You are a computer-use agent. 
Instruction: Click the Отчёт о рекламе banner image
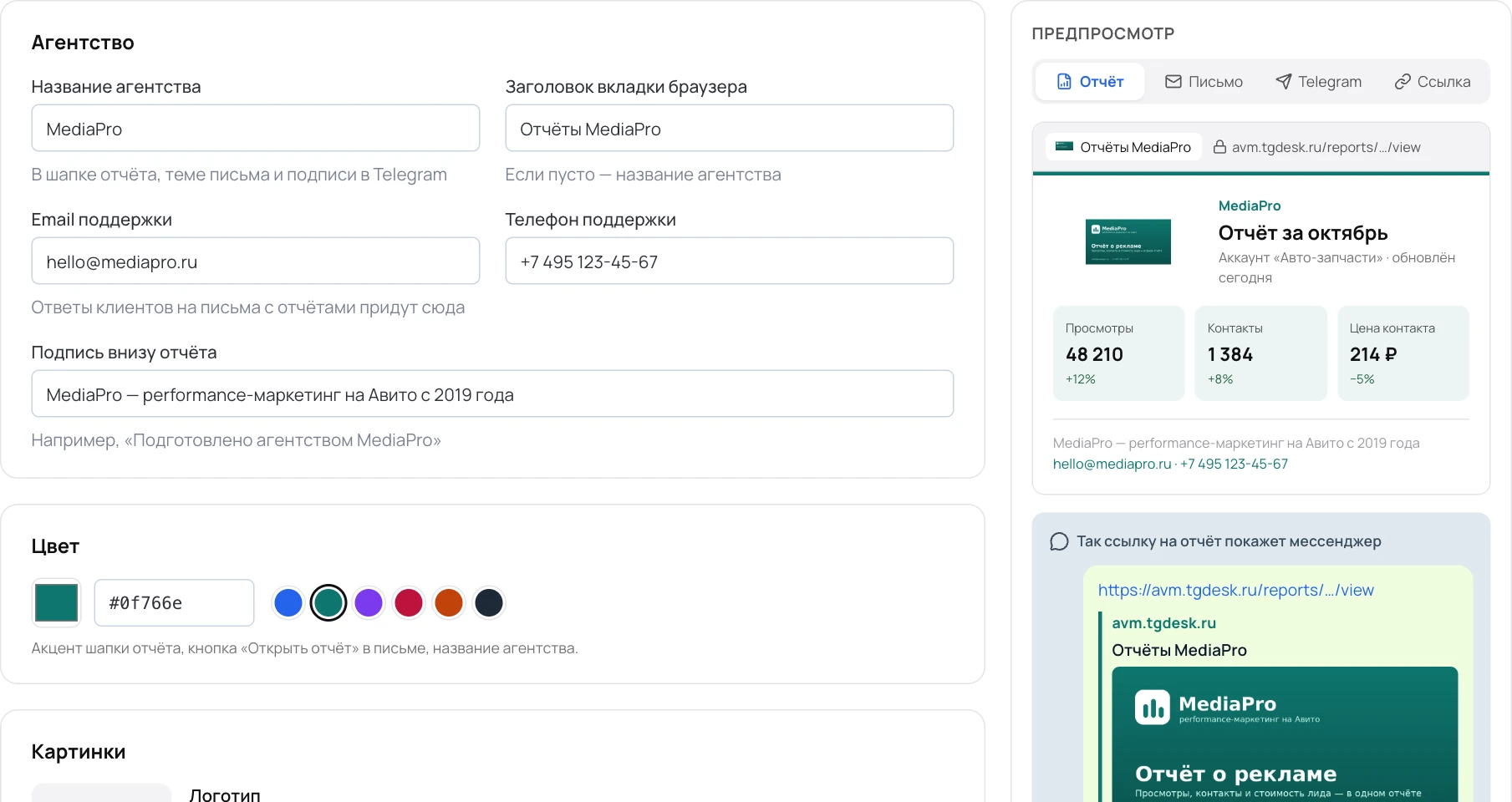tap(1285, 734)
